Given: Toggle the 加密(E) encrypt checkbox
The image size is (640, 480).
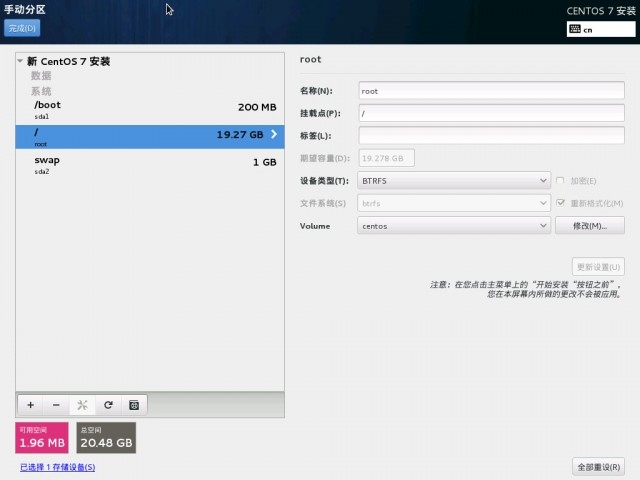Looking at the screenshot, I should coord(560,180).
